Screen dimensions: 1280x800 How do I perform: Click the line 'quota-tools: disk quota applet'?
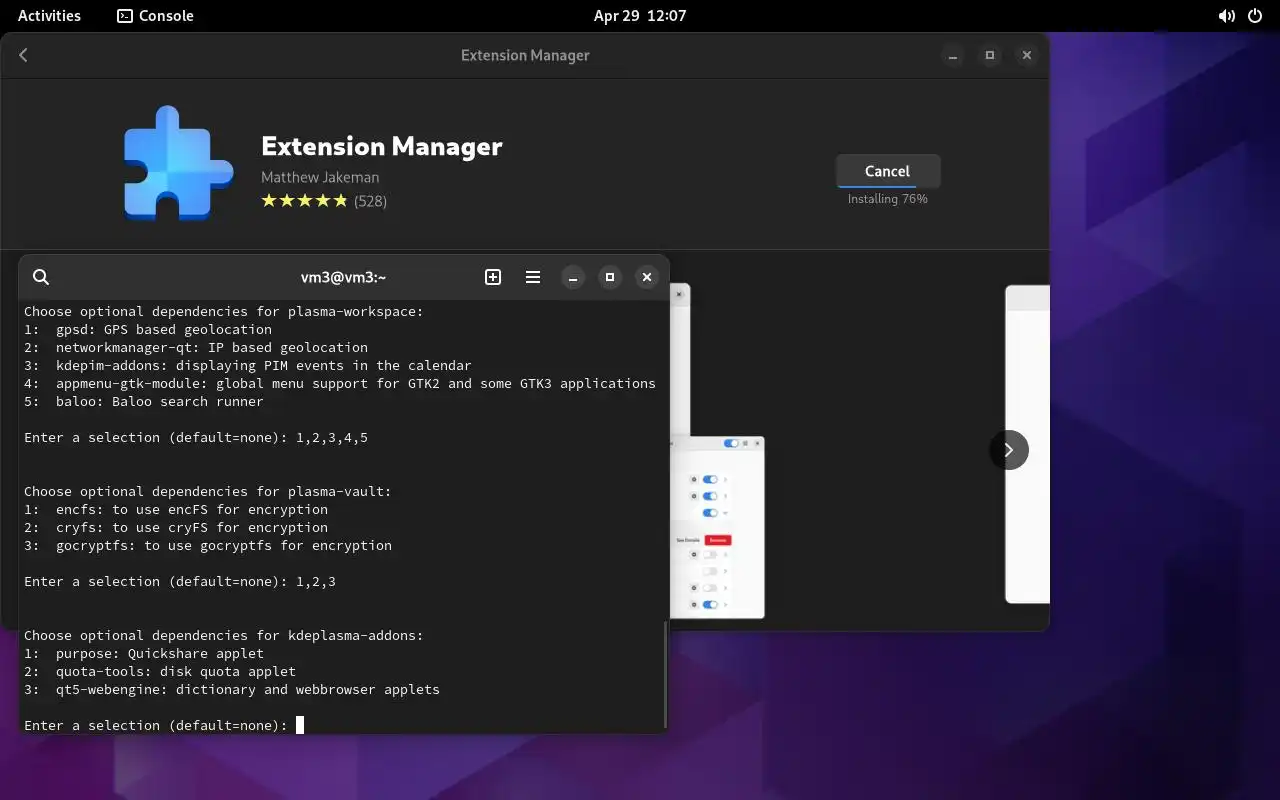pos(176,671)
